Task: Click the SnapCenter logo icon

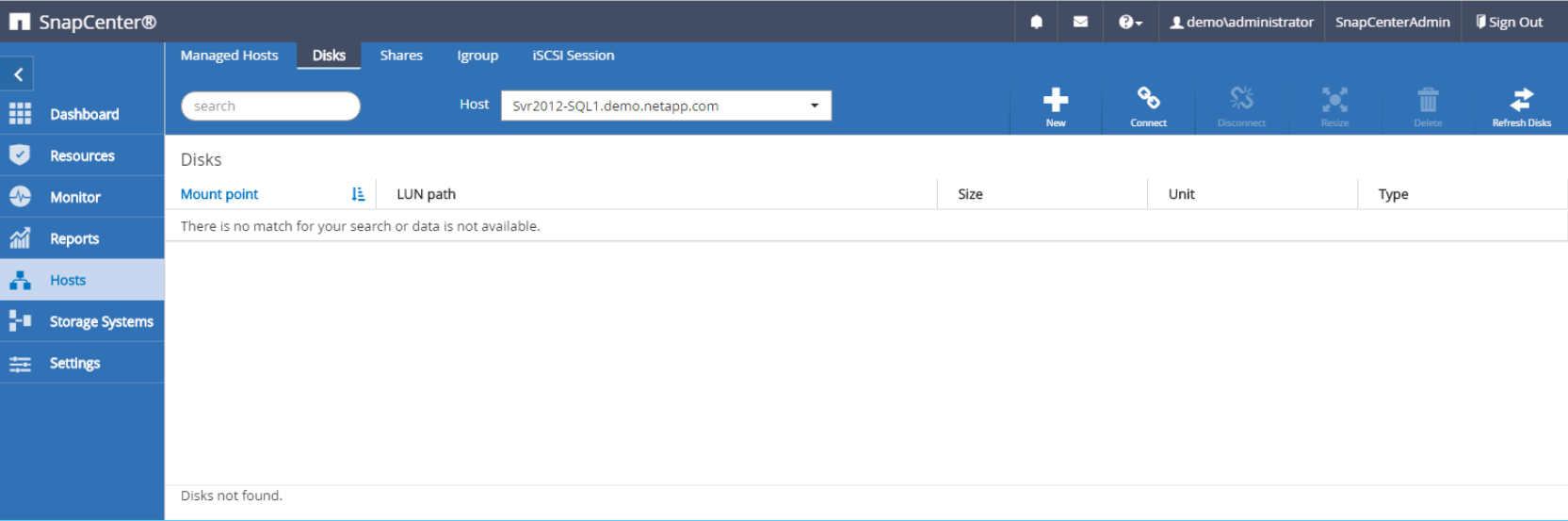Action: tap(19, 22)
